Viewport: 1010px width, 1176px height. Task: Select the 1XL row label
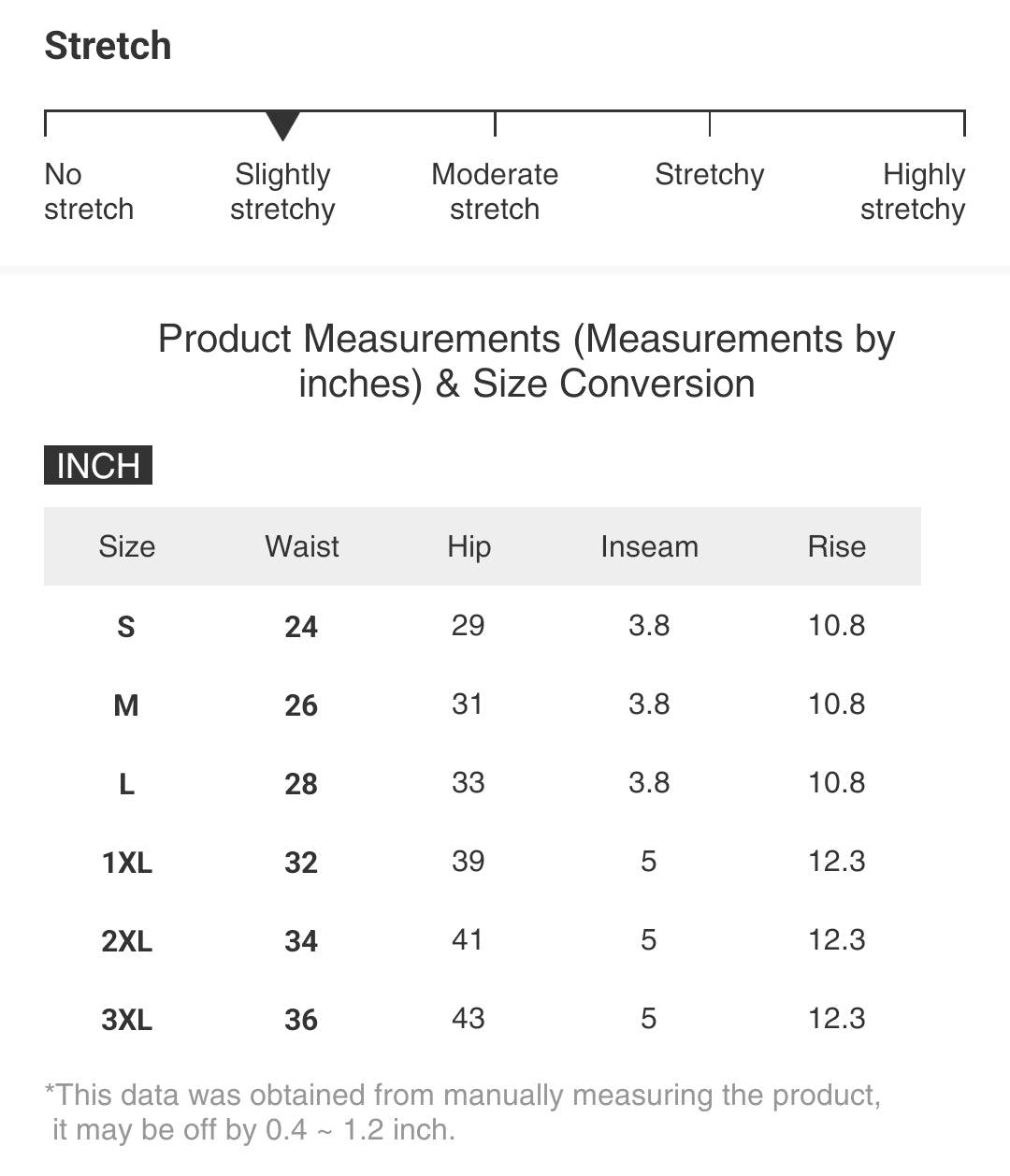click(127, 862)
